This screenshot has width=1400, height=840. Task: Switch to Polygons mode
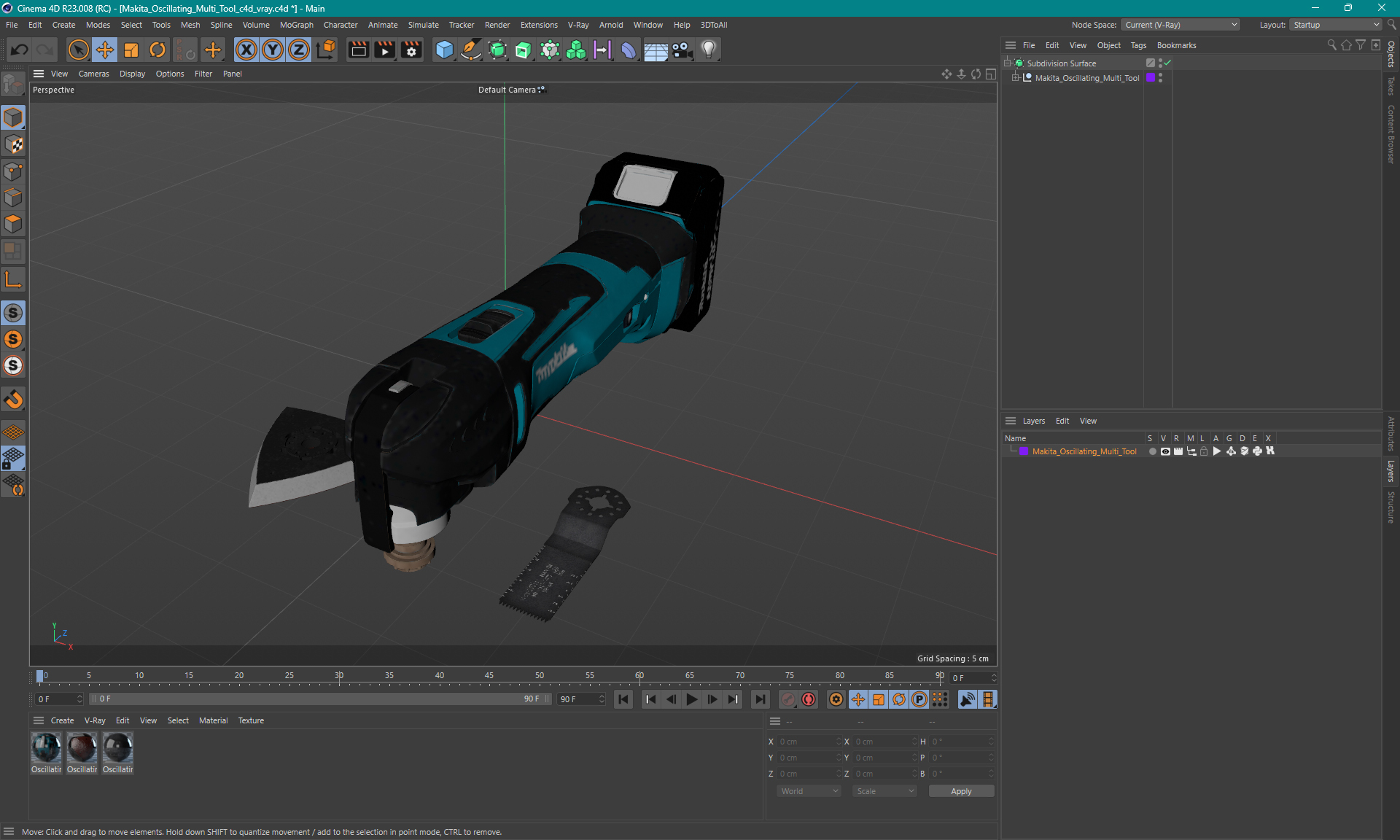tap(13, 224)
